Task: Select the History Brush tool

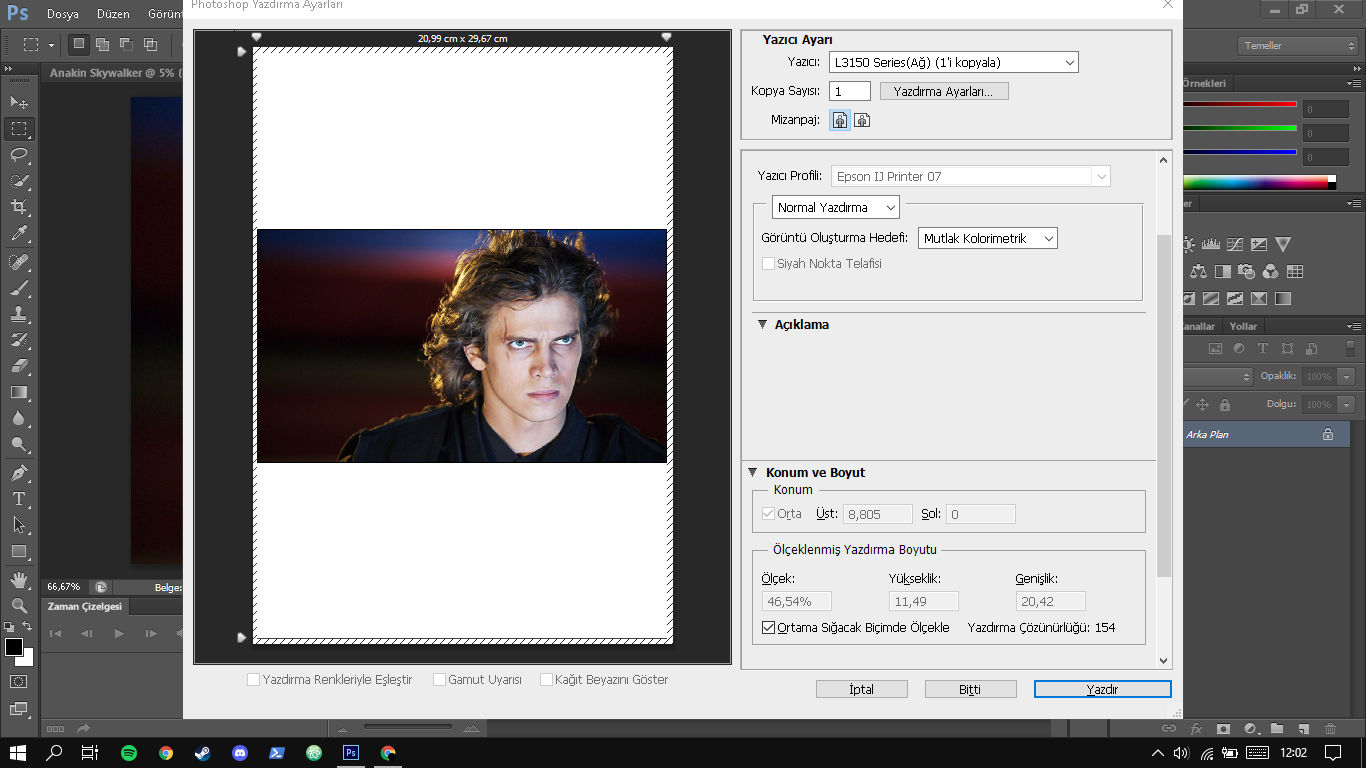Action: [19, 340]
